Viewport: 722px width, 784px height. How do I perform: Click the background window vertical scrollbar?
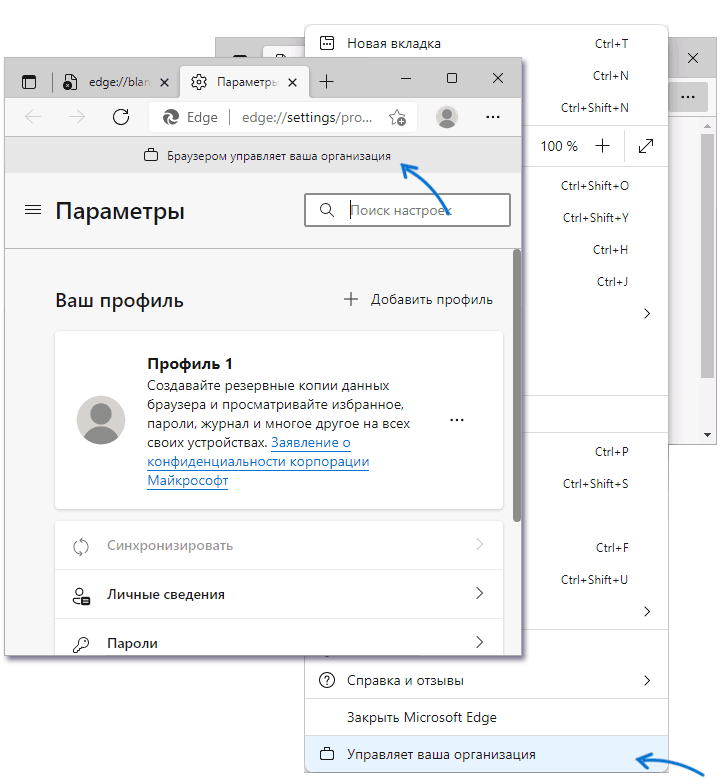click(707, 255)
